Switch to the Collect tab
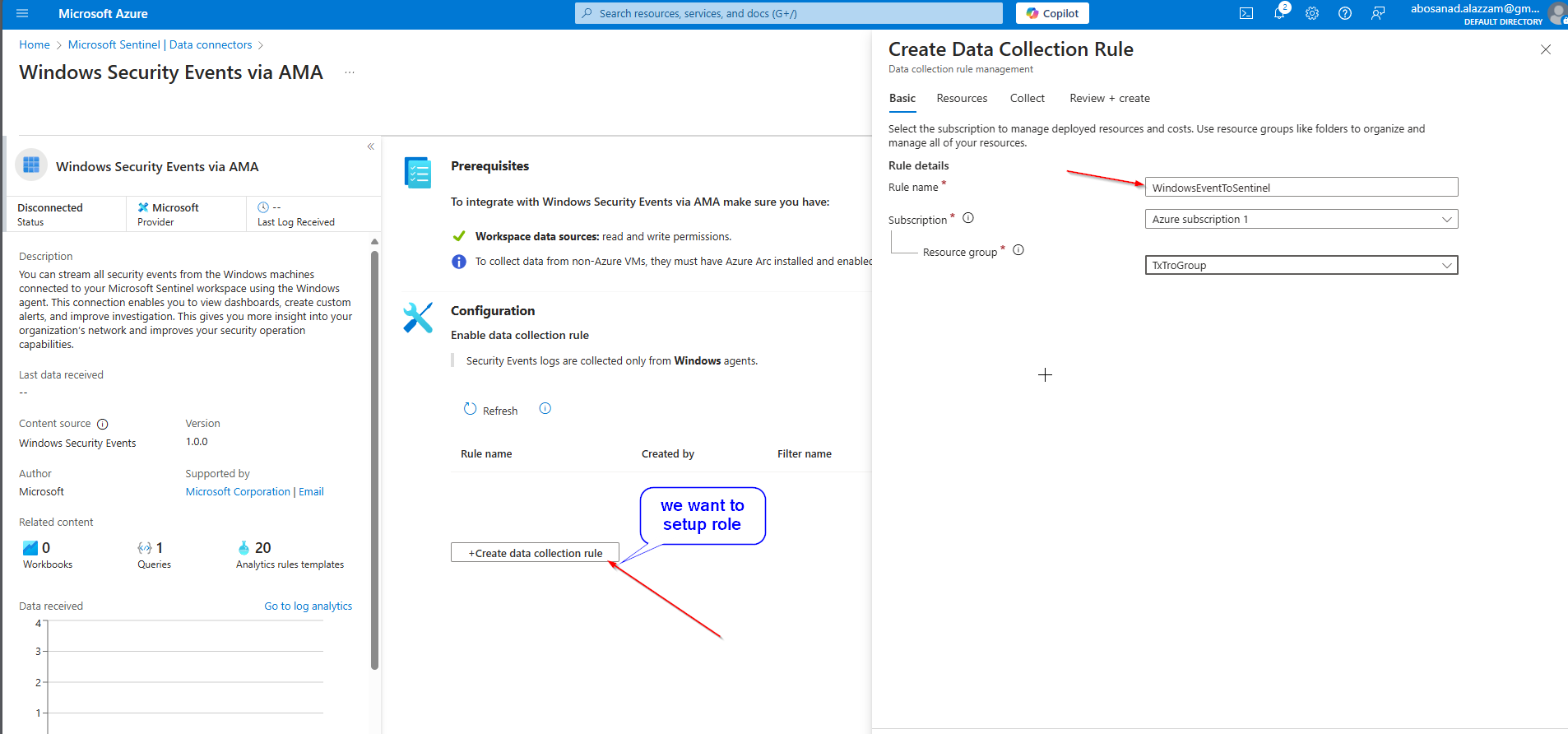 click(x=1027, y=98)
